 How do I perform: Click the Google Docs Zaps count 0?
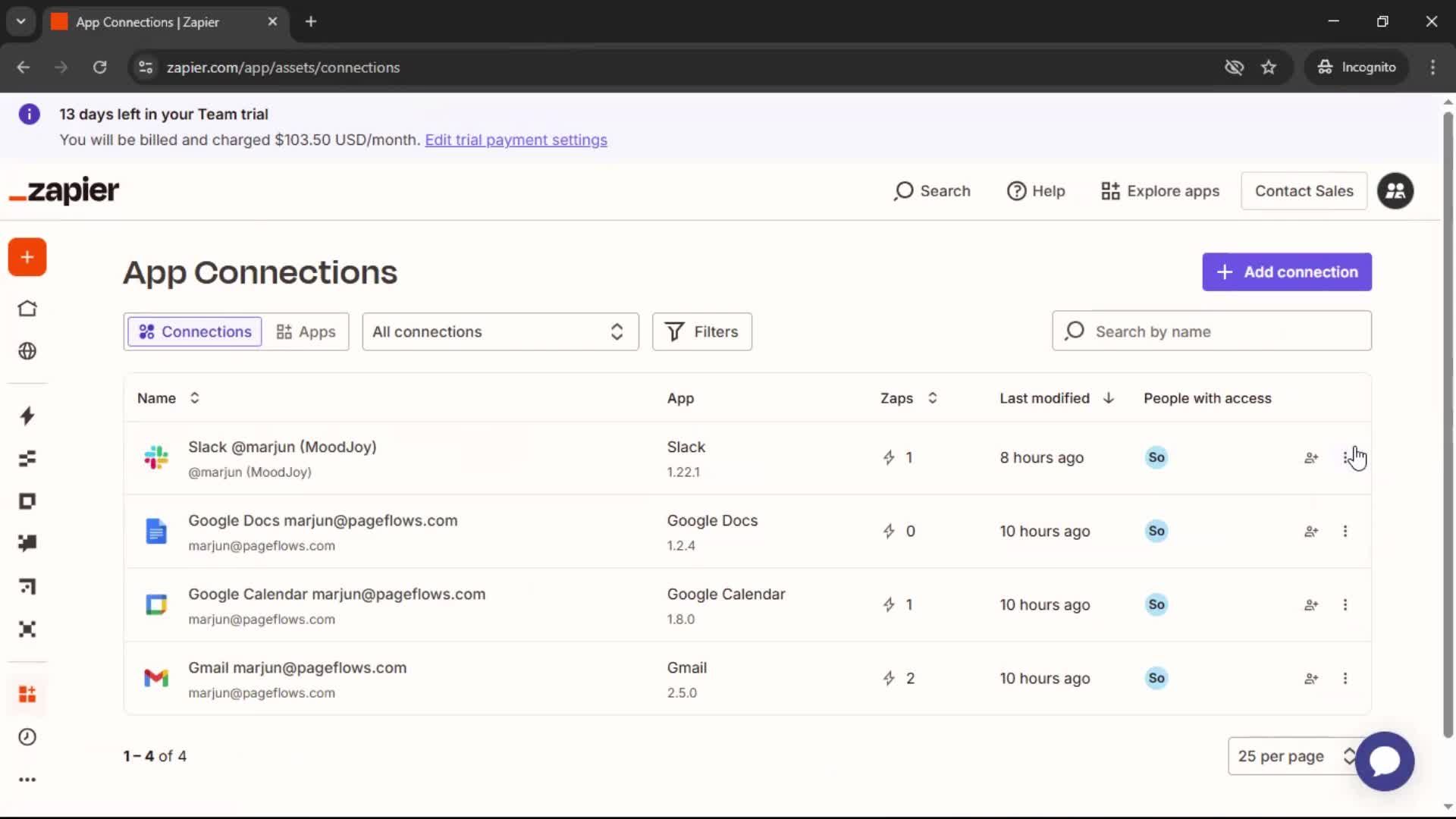point(899,532)
